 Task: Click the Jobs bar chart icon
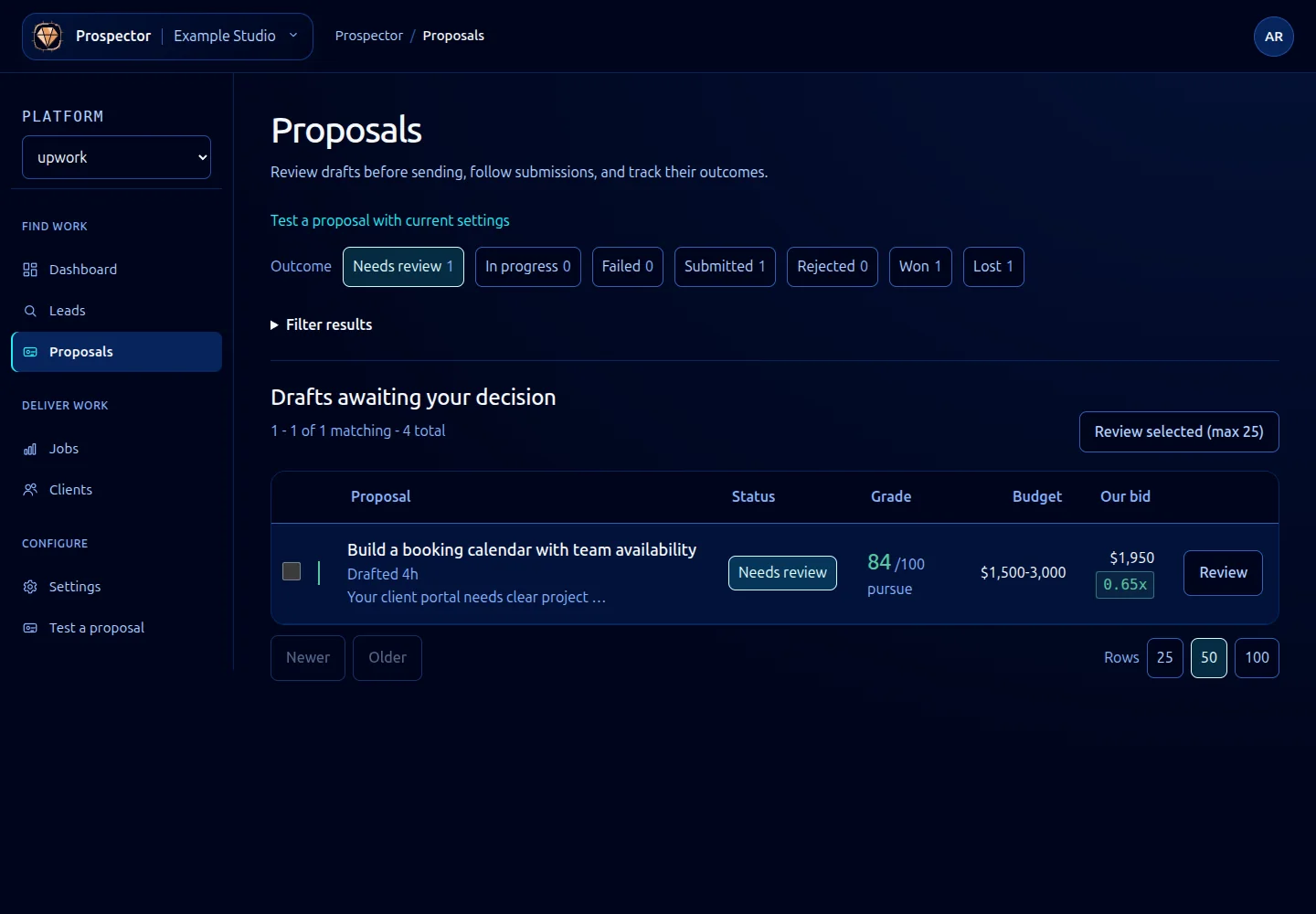click(x=30, y=449)
